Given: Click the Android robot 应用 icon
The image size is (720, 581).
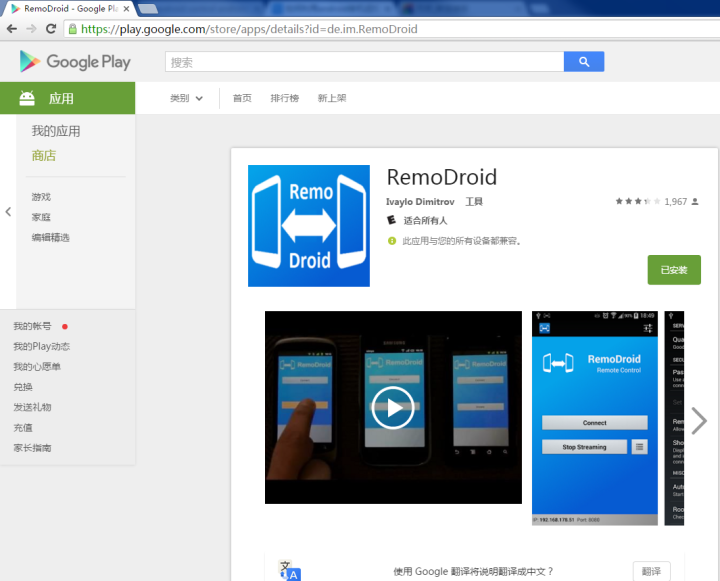Looking at the screenshot, I should (27, 98).
